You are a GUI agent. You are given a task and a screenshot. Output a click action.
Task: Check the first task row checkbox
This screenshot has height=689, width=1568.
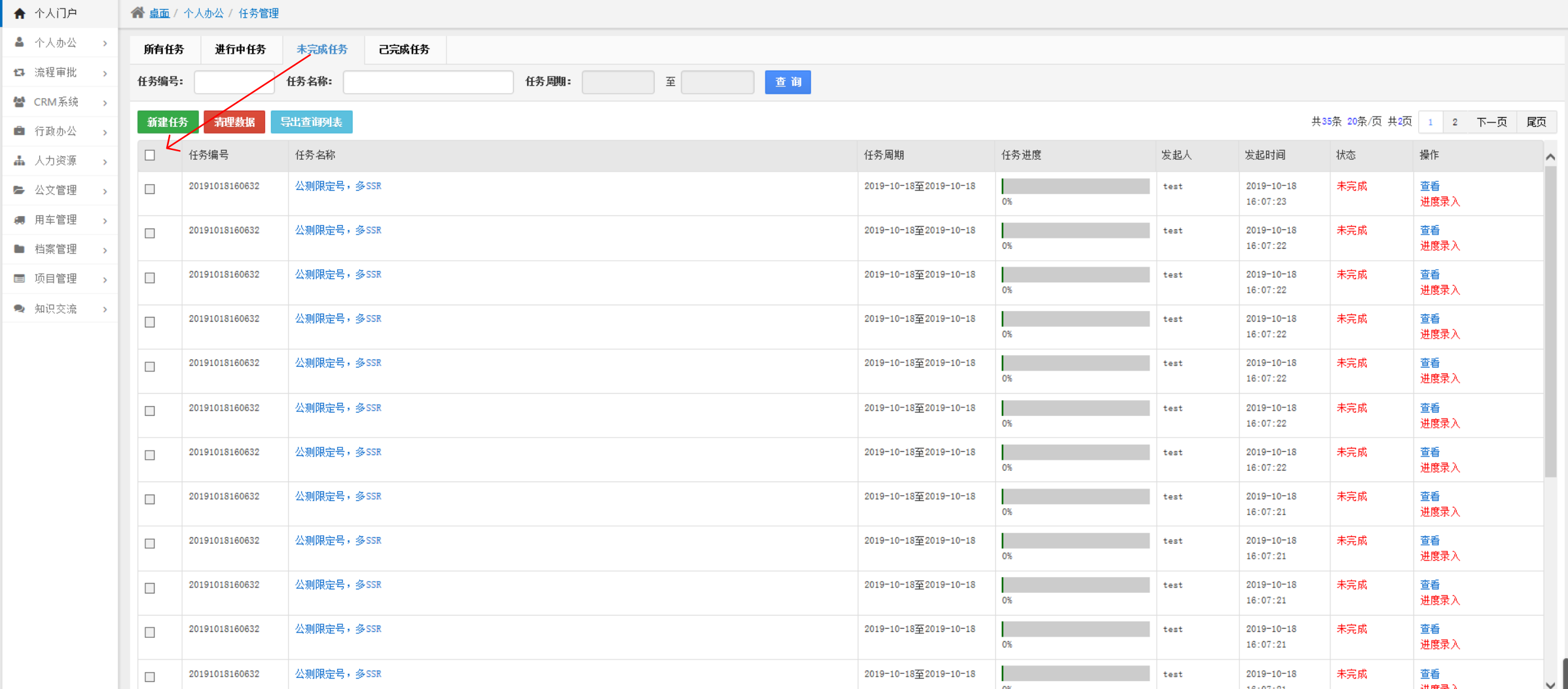pyautogui.click(x=150, y=189)
